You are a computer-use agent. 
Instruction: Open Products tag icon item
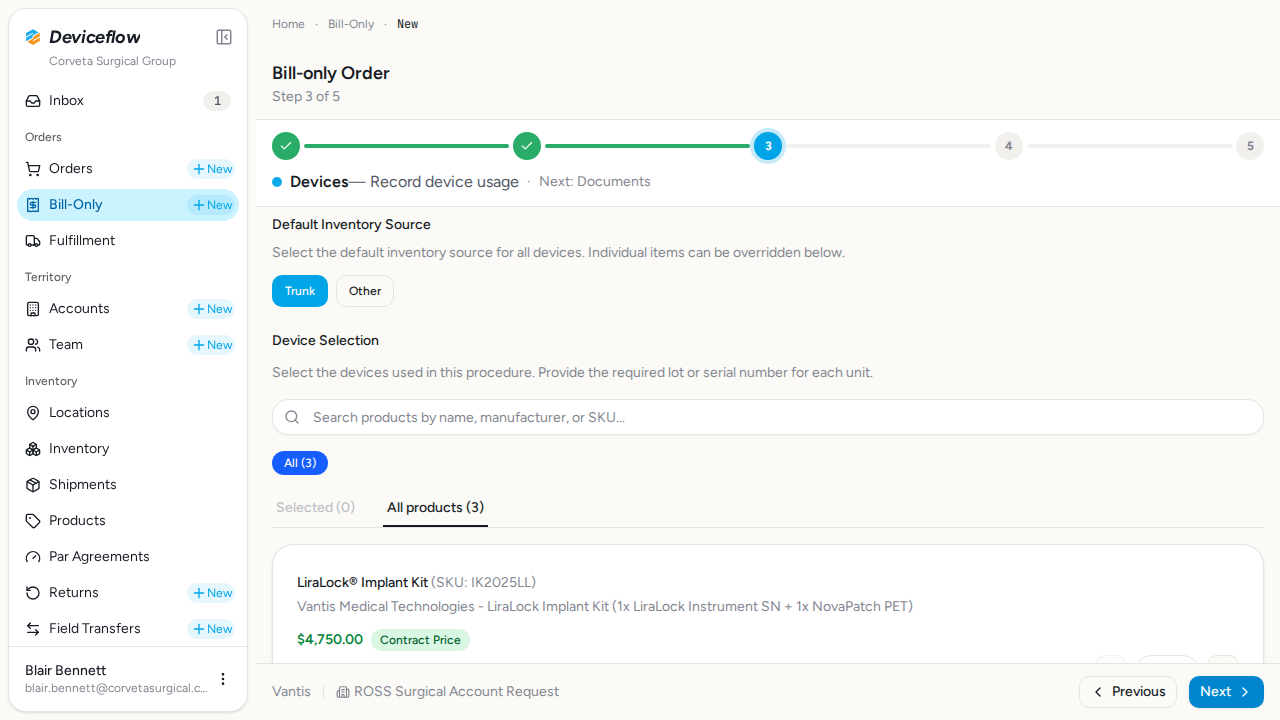[x=128, y=521]
